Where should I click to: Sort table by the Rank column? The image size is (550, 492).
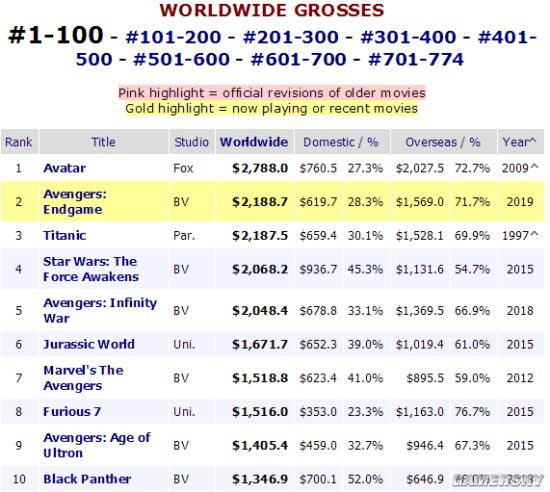(x=18, y=142)
